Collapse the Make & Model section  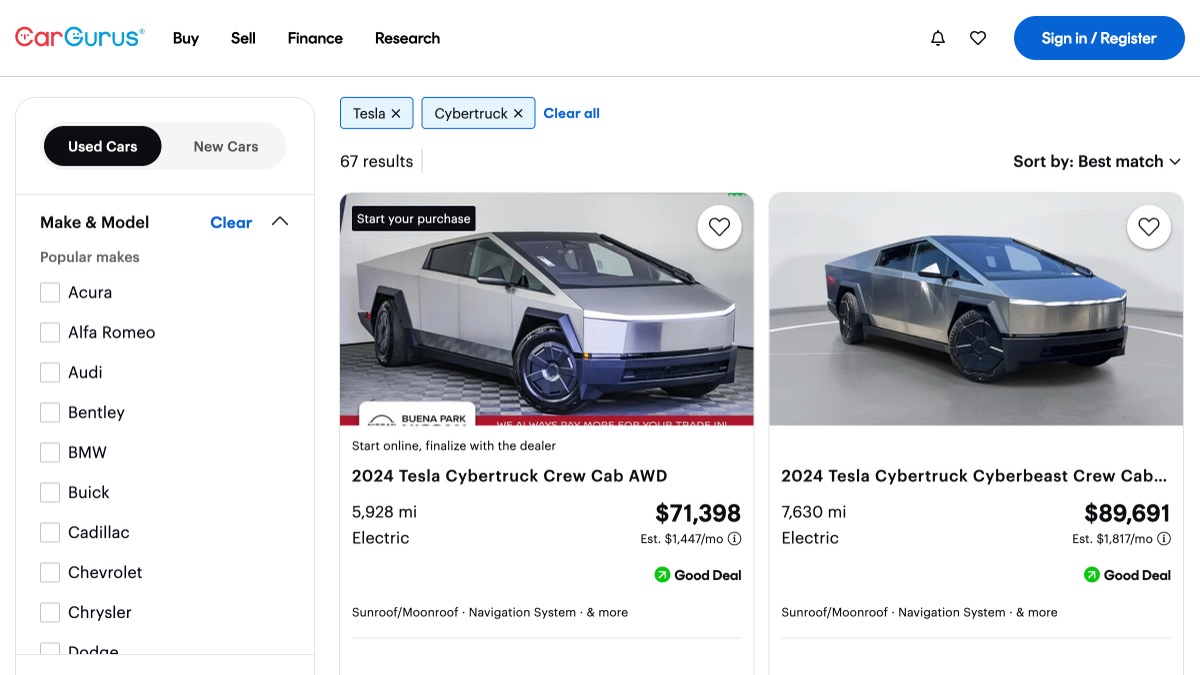pos(280,222)
